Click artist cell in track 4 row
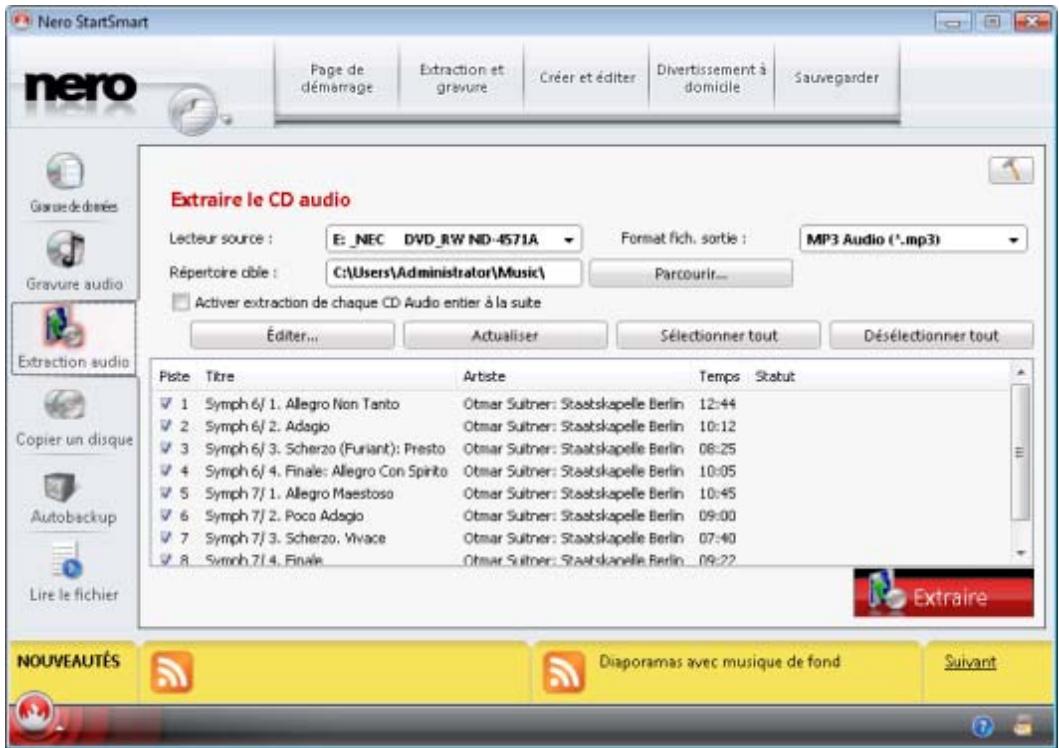The image size is (1059, 748). tap(573, 471)
